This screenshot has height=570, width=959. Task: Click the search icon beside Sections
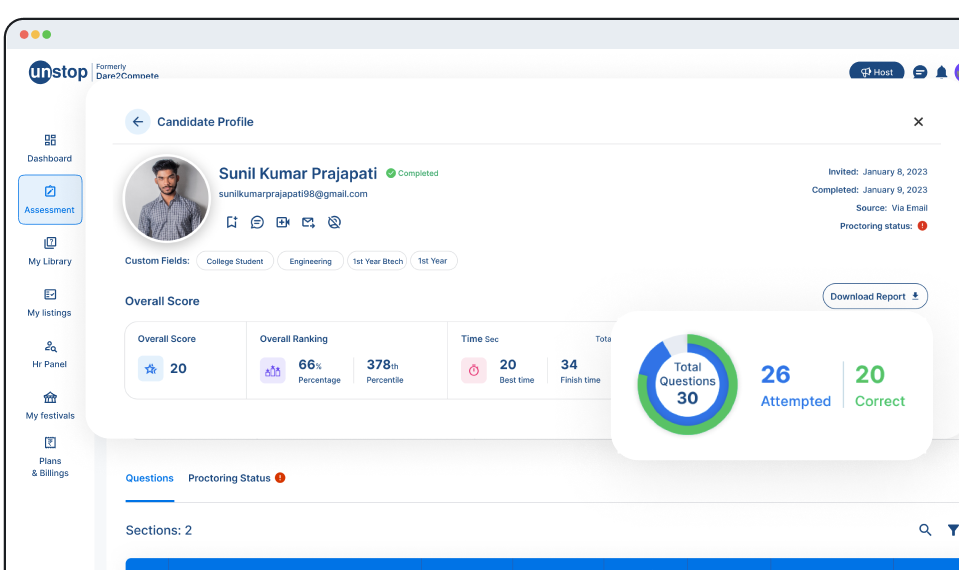[925, 530]
